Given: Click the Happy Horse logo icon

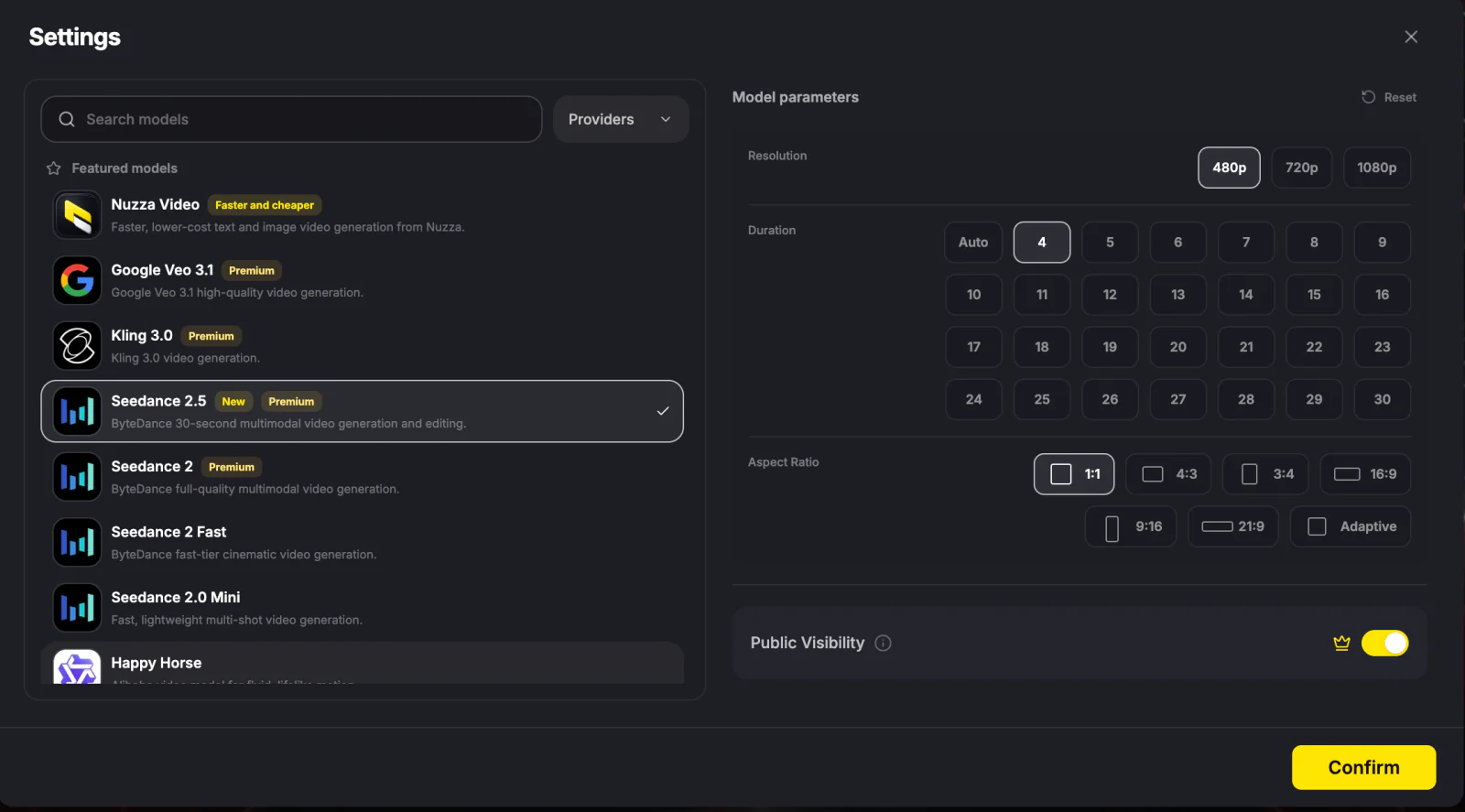Looking at the screenshot, I should [x=77, y=667].
